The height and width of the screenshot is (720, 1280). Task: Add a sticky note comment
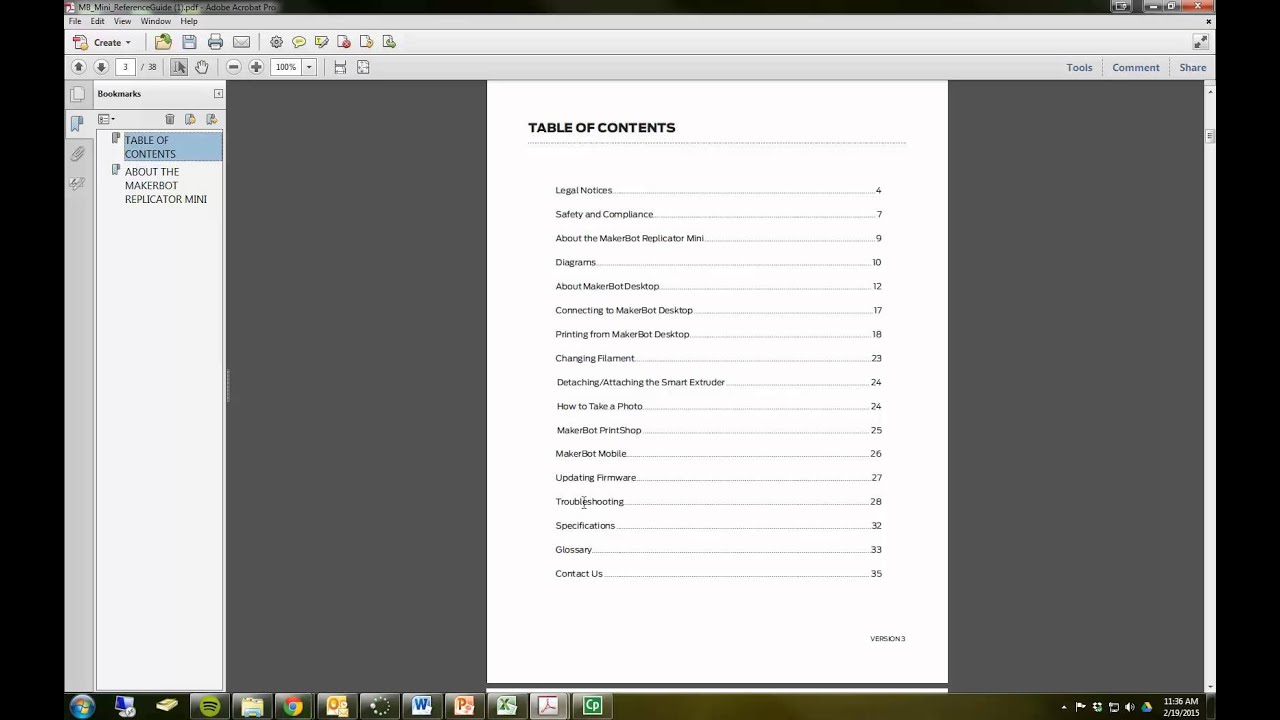pos(299,42)
